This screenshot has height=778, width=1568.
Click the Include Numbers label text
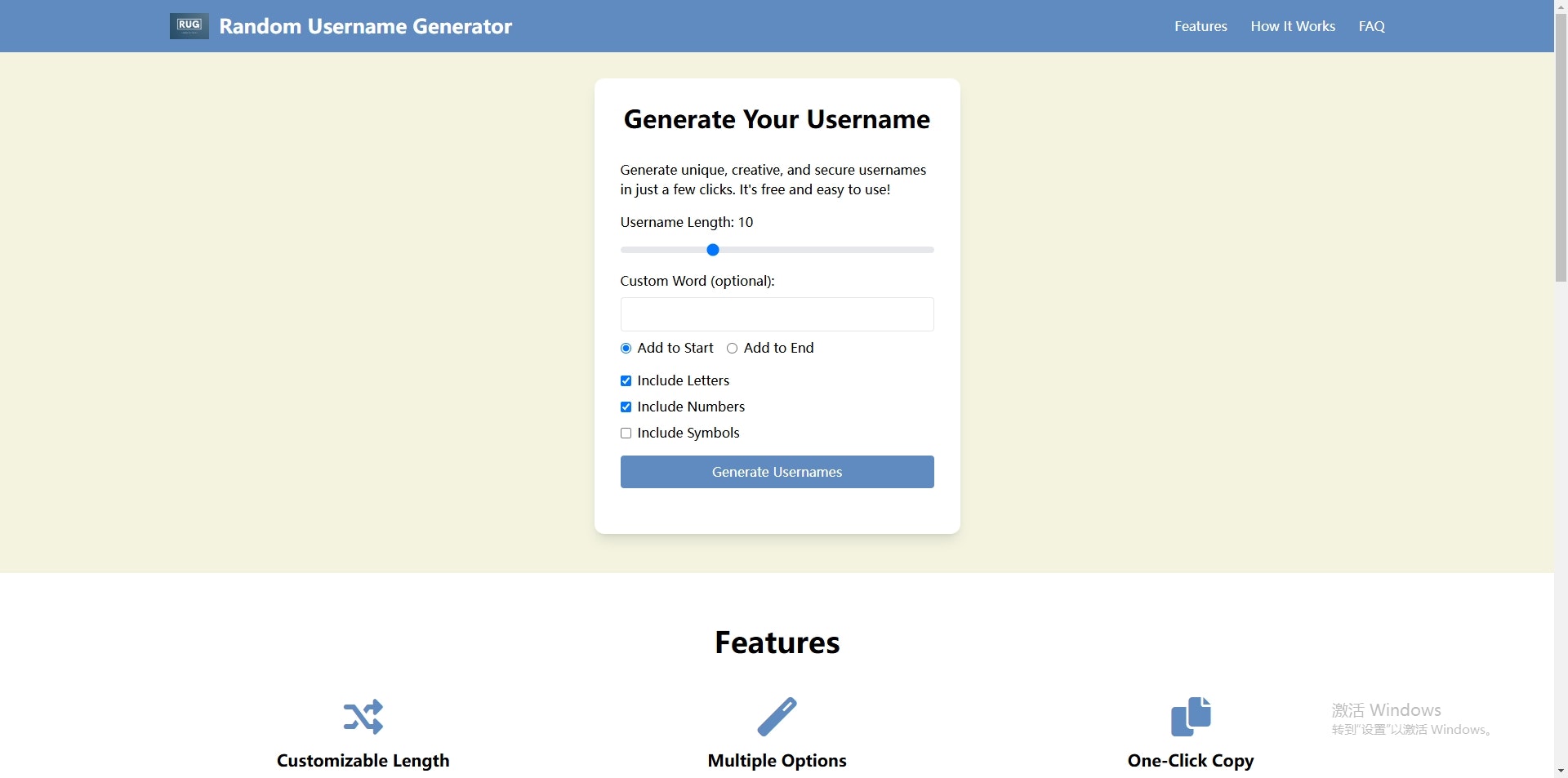691,407
